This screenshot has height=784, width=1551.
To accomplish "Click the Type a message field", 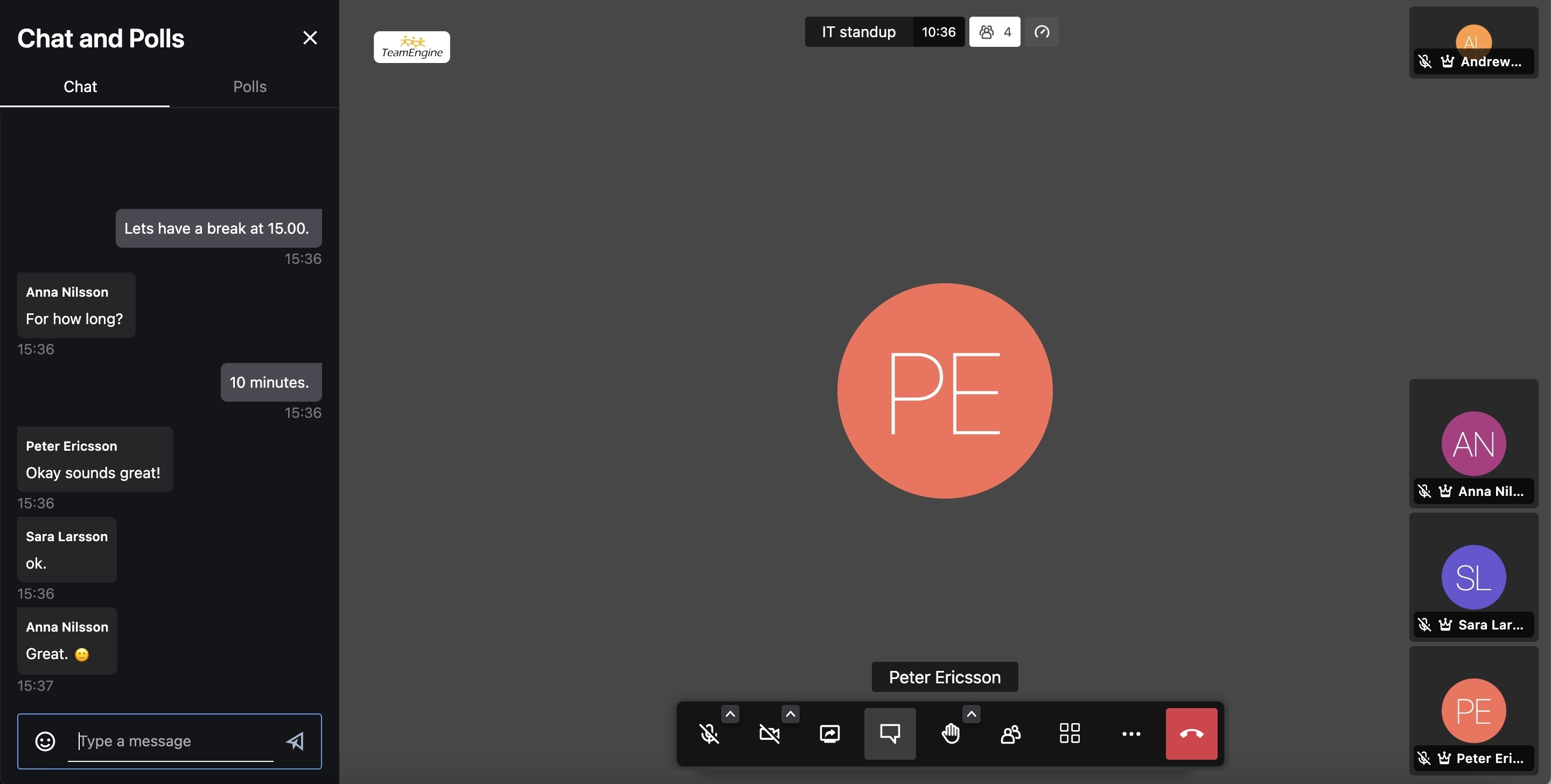I will (x=170, y=741).
